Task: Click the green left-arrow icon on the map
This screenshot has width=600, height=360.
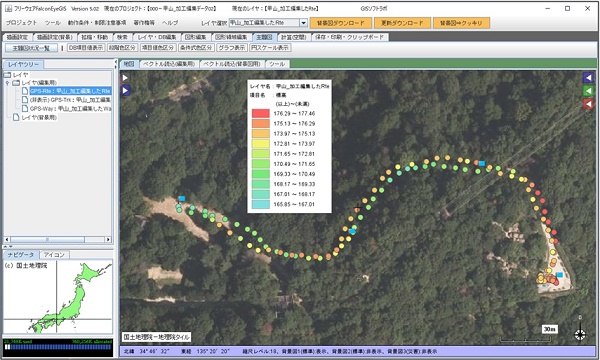Action: (x=588, y=91)
